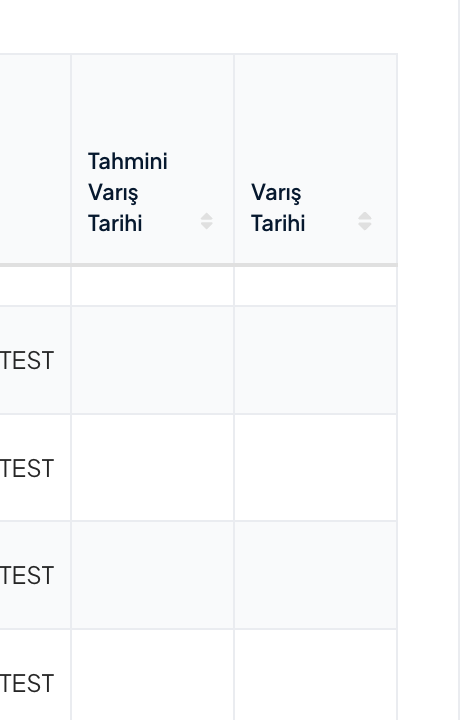Click Varış Tarihi cell in first TEST row
This screenshot has height=720, width=460.
316,360
